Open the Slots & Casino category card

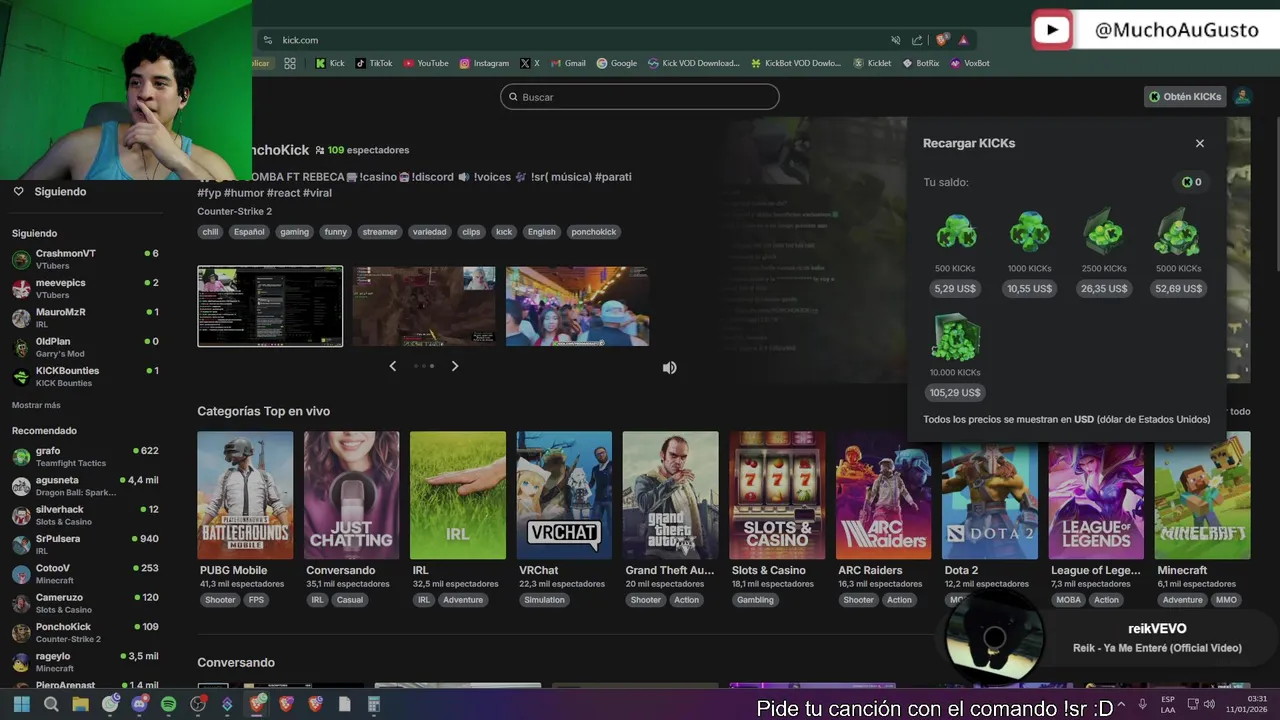coord(777,495)
